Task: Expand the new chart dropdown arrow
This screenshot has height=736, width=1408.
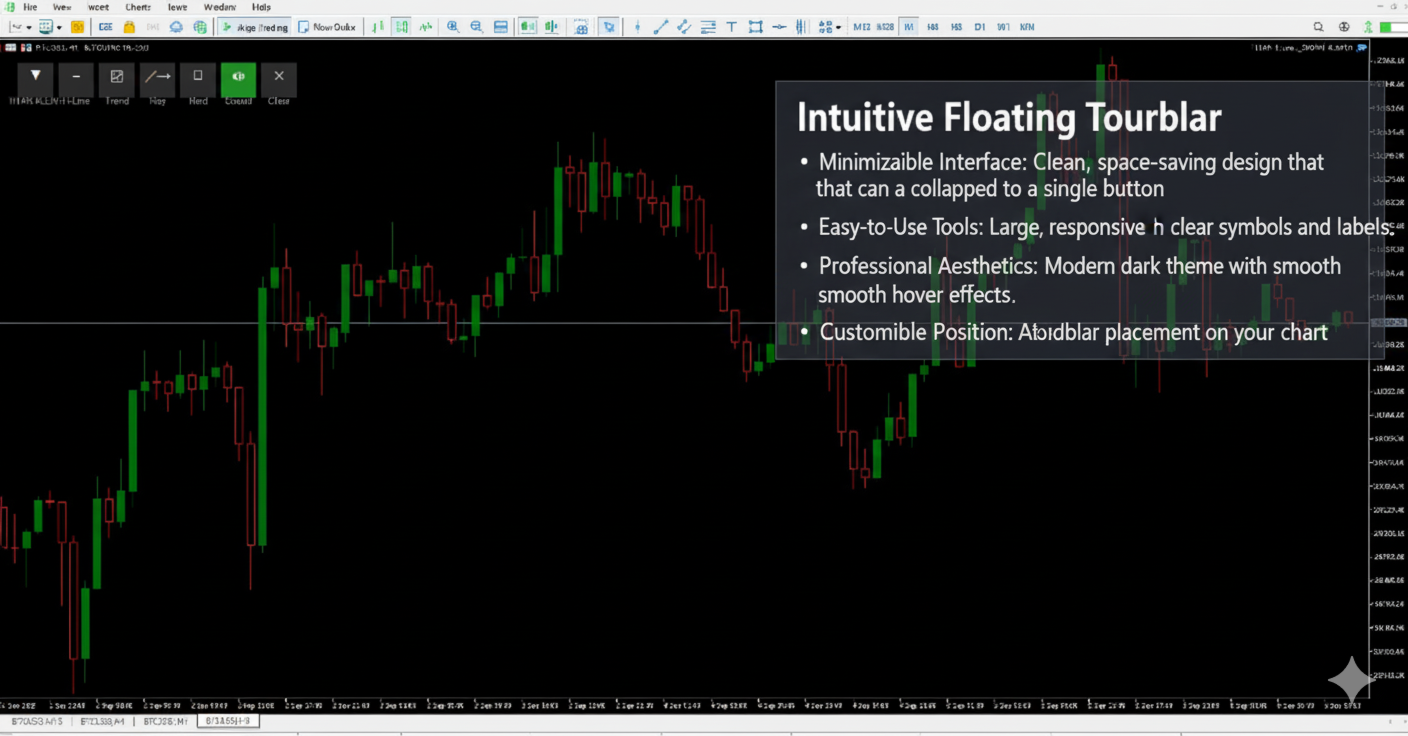Action: coord(28,27)
